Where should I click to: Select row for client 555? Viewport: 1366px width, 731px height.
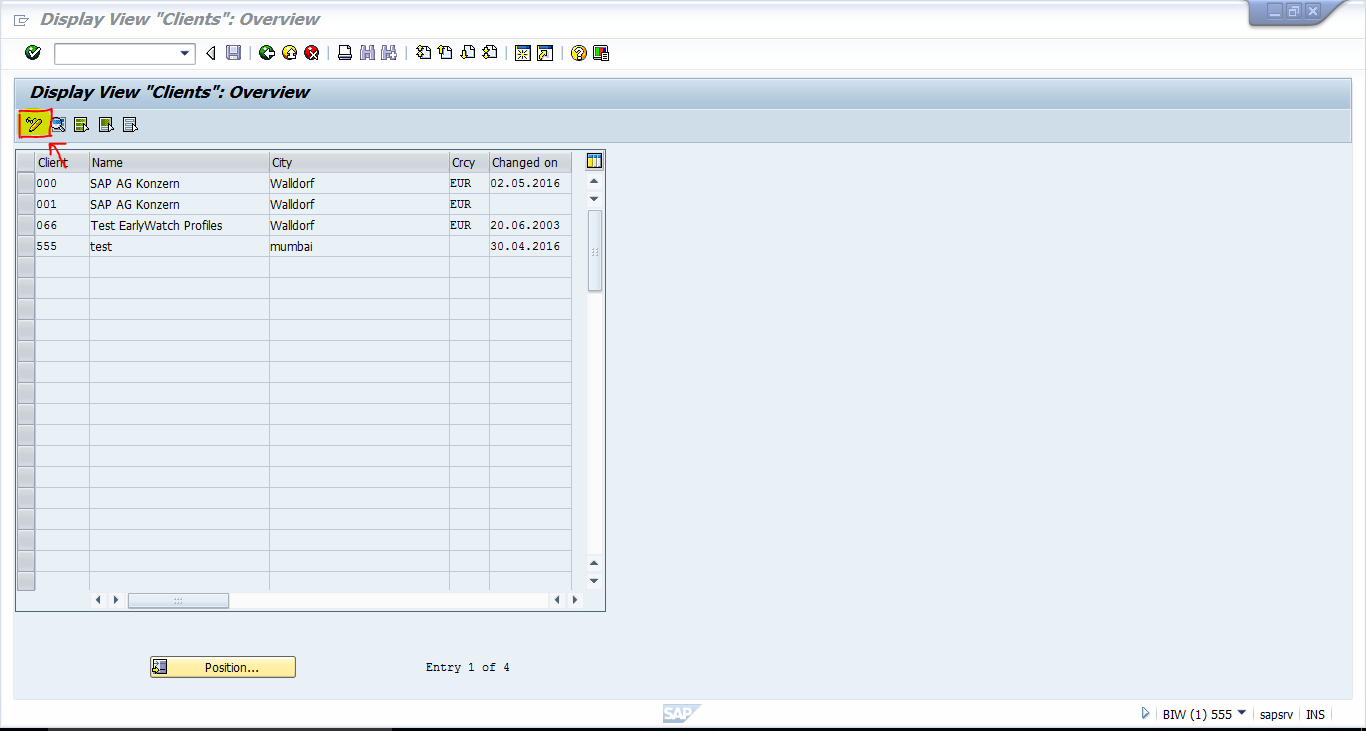26,247
